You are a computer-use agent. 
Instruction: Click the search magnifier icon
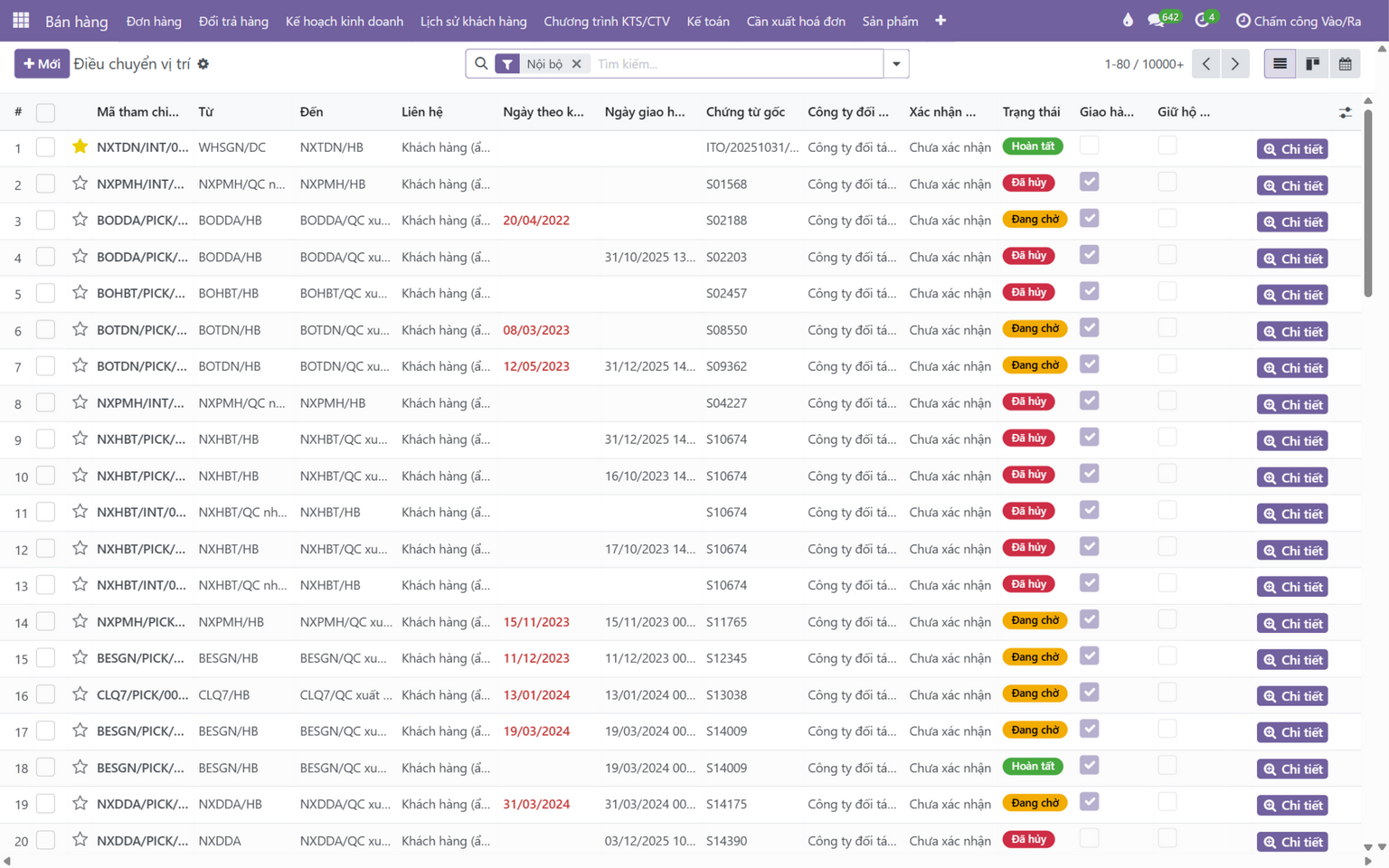tap(481, 64)
